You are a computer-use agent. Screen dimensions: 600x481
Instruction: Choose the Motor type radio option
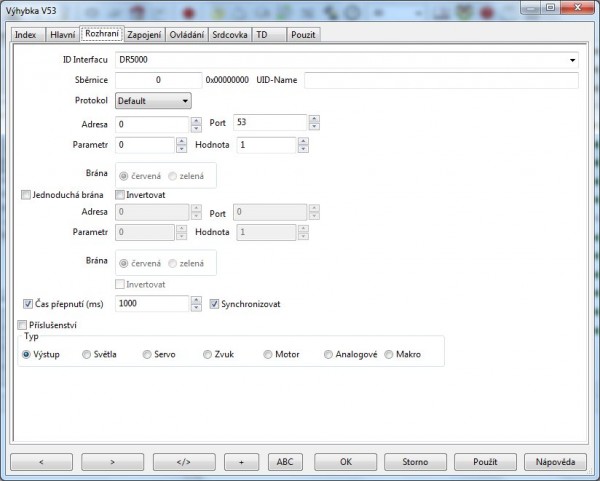pos(268,354)
